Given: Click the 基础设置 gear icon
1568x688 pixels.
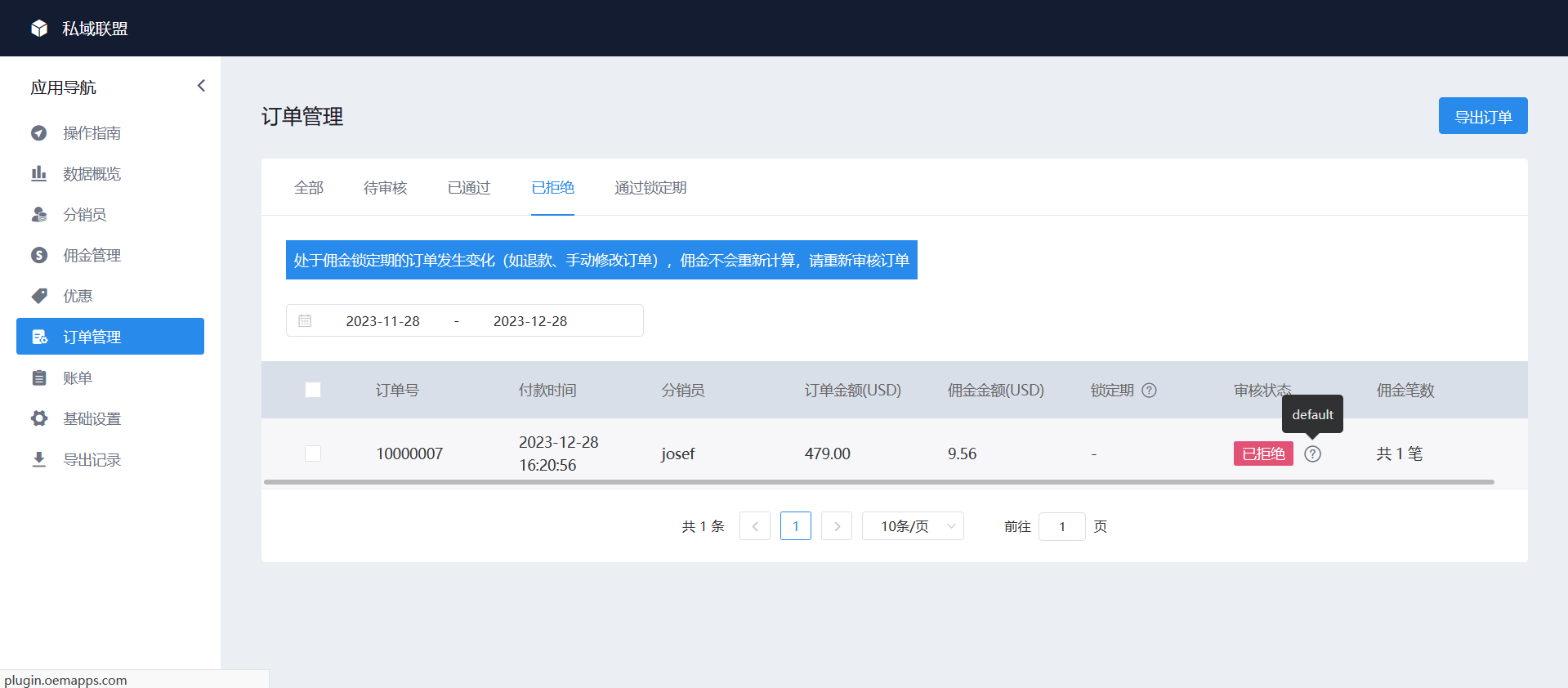Looking at the screenshot, I should (x=39, y=418).
